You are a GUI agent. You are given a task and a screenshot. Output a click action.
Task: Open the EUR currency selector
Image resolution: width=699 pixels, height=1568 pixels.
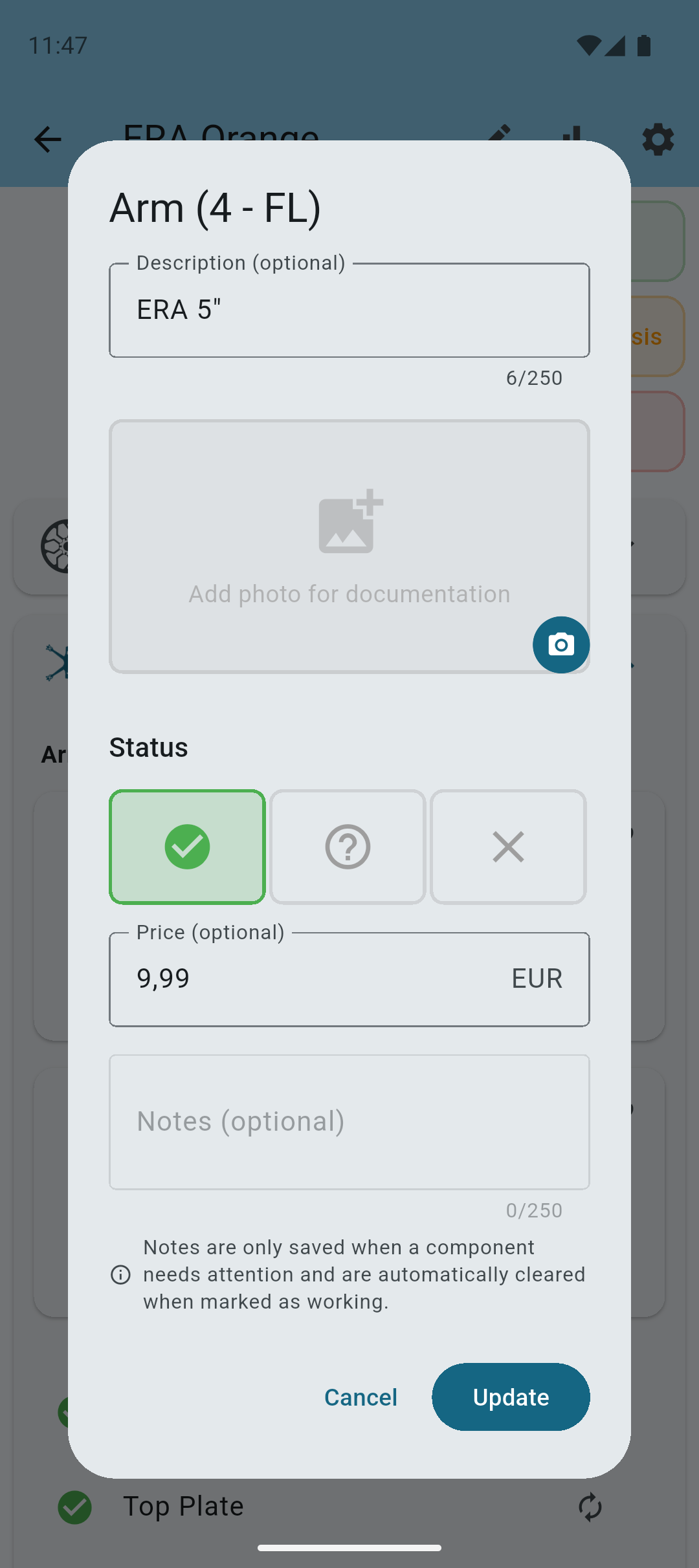click(x=537, y=979)
